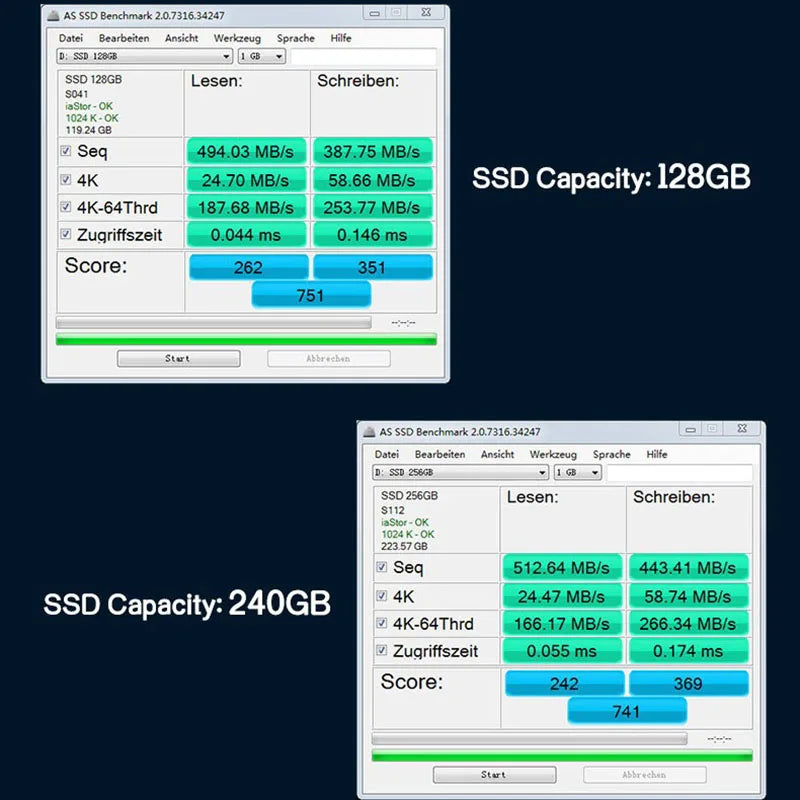Open the Datei menu in the 128GB window

[70, 38]
